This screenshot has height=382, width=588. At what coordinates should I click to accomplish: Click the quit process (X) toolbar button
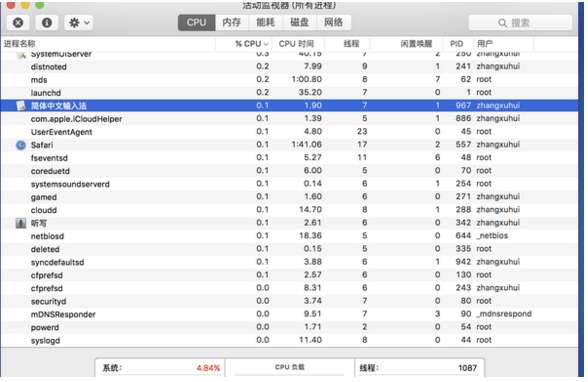(18, 23)
